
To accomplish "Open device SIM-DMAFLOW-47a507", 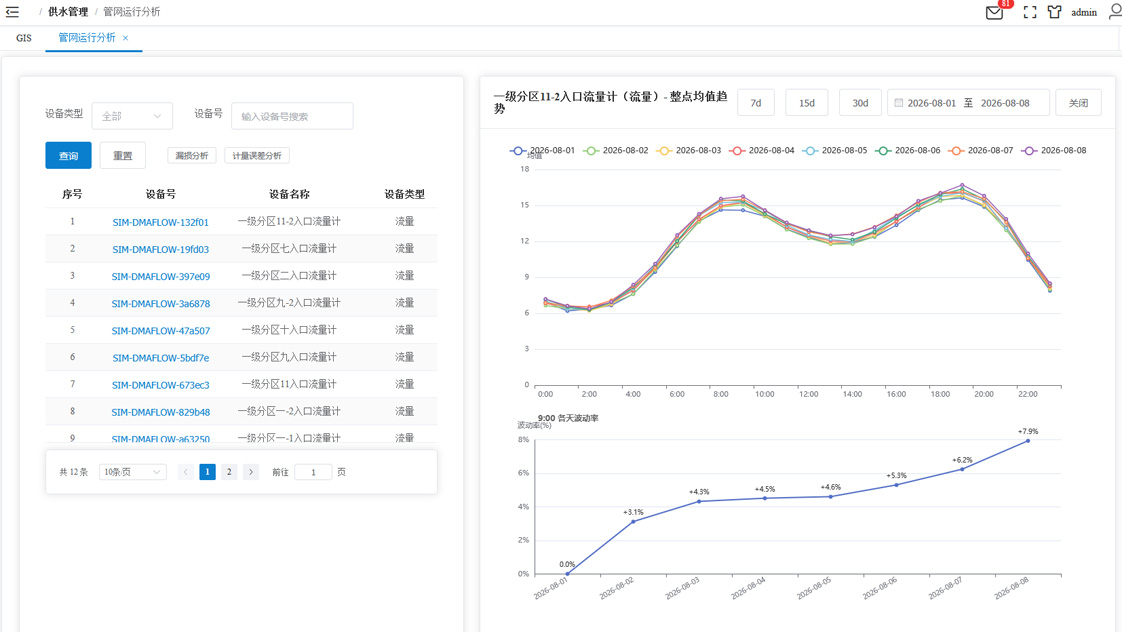I will tap(160, 331).
